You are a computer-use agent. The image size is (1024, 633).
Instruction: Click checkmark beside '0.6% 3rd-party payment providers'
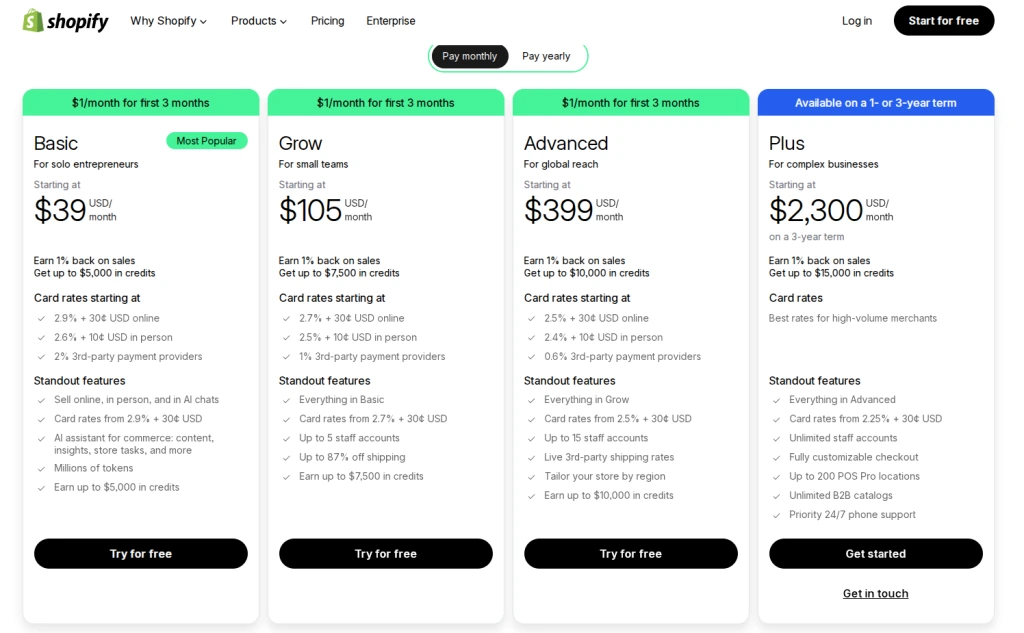click(531, 357)
